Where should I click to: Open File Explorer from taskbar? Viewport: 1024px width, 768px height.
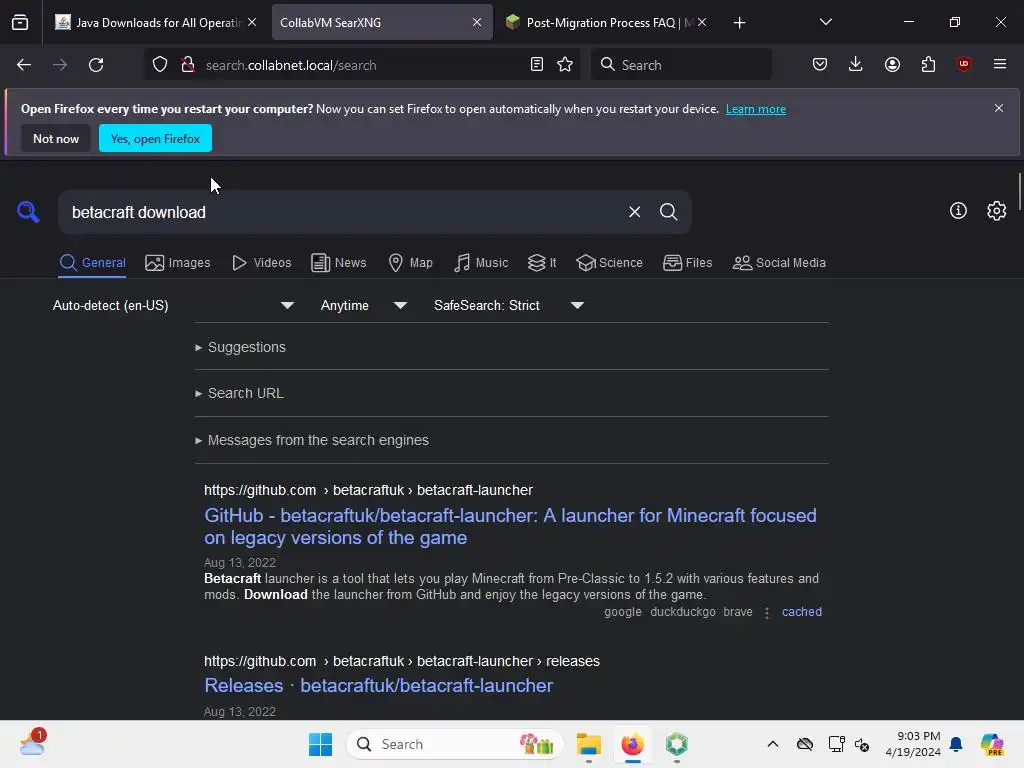588,744
